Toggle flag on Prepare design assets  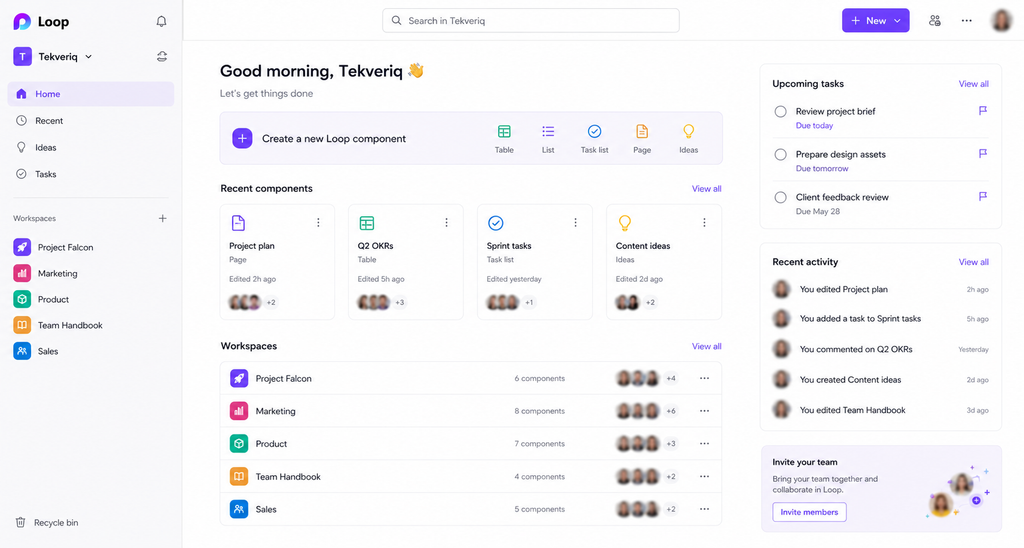pyautogui.click(x=983, y=154)
